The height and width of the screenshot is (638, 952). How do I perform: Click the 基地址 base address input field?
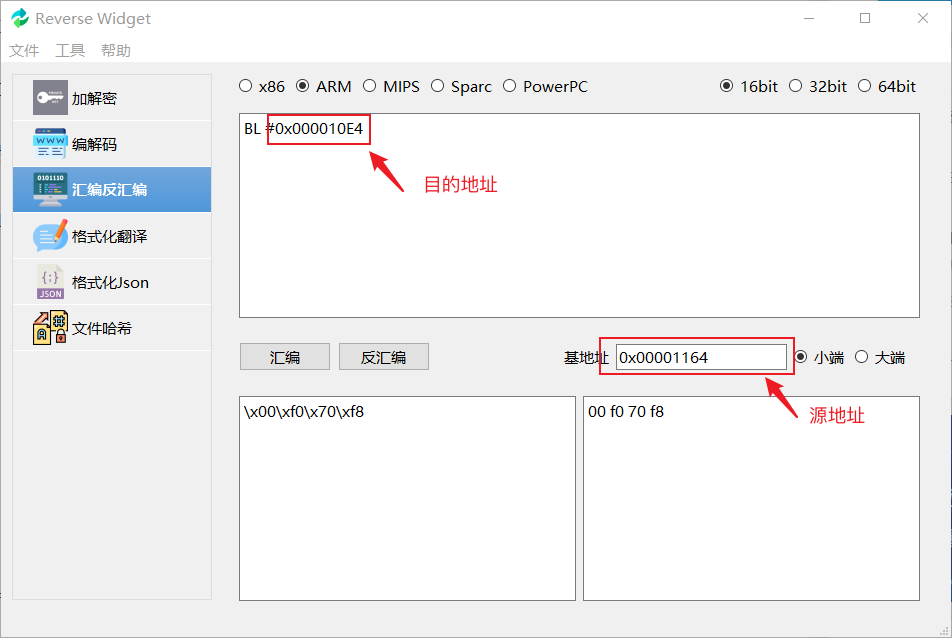pyautogui.click(x=701, y=357)
